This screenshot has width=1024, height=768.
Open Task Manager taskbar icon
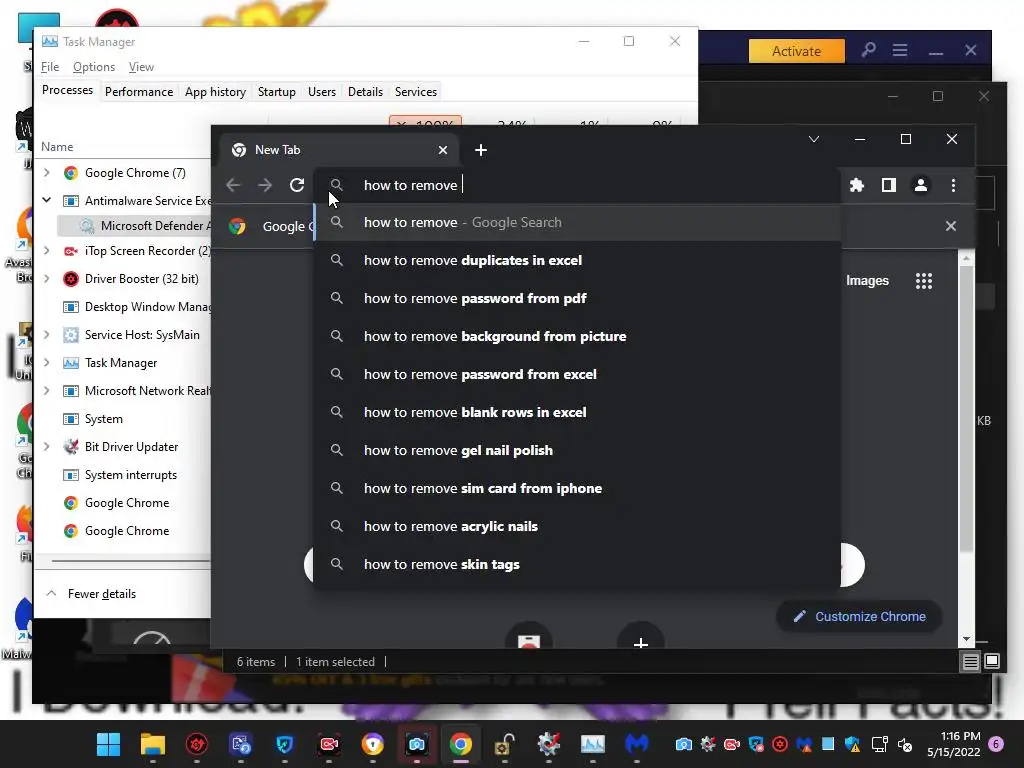(x=592, y=744)
